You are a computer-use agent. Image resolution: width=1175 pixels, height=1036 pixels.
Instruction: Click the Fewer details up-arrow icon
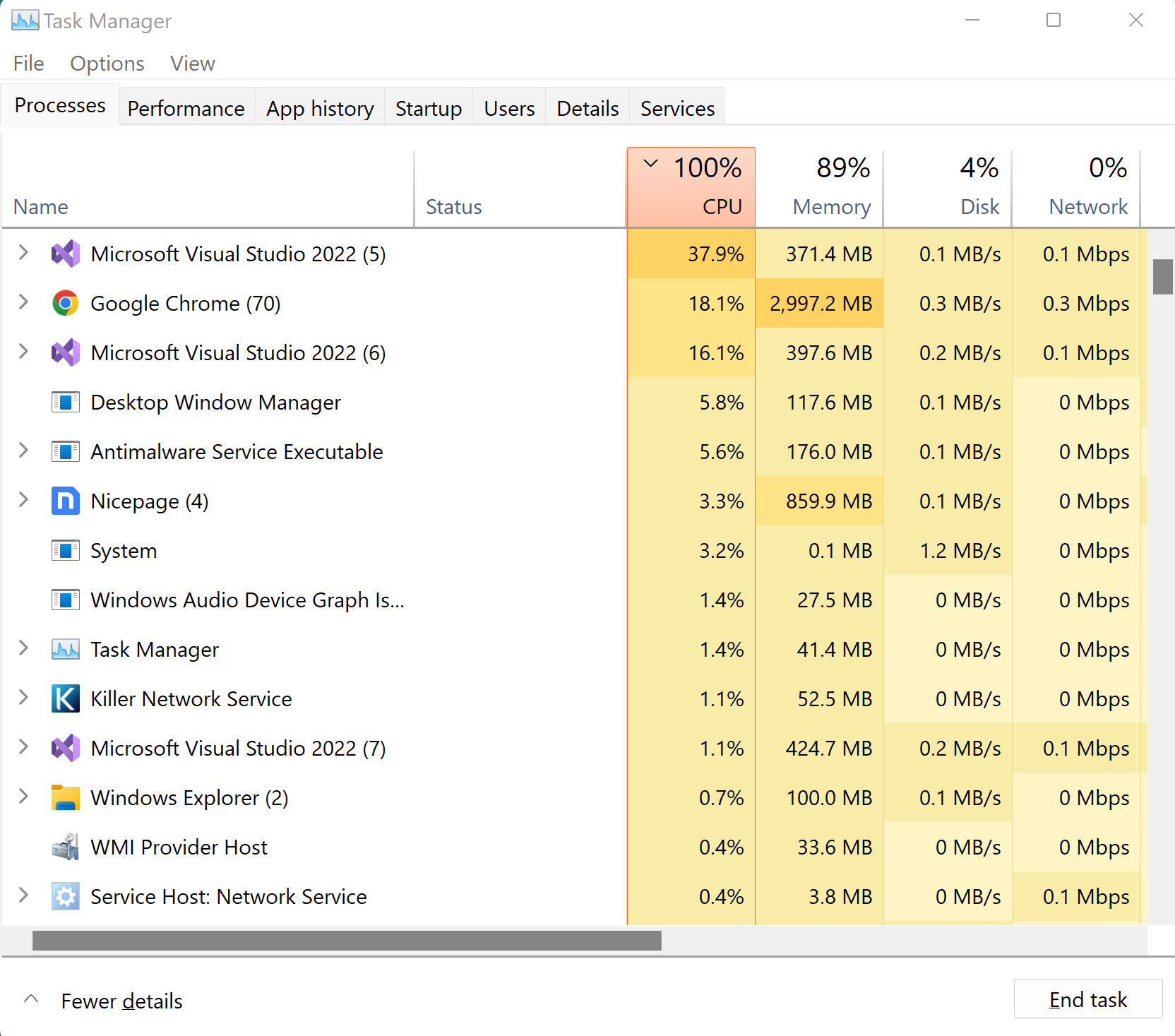[x=31, y=999]
